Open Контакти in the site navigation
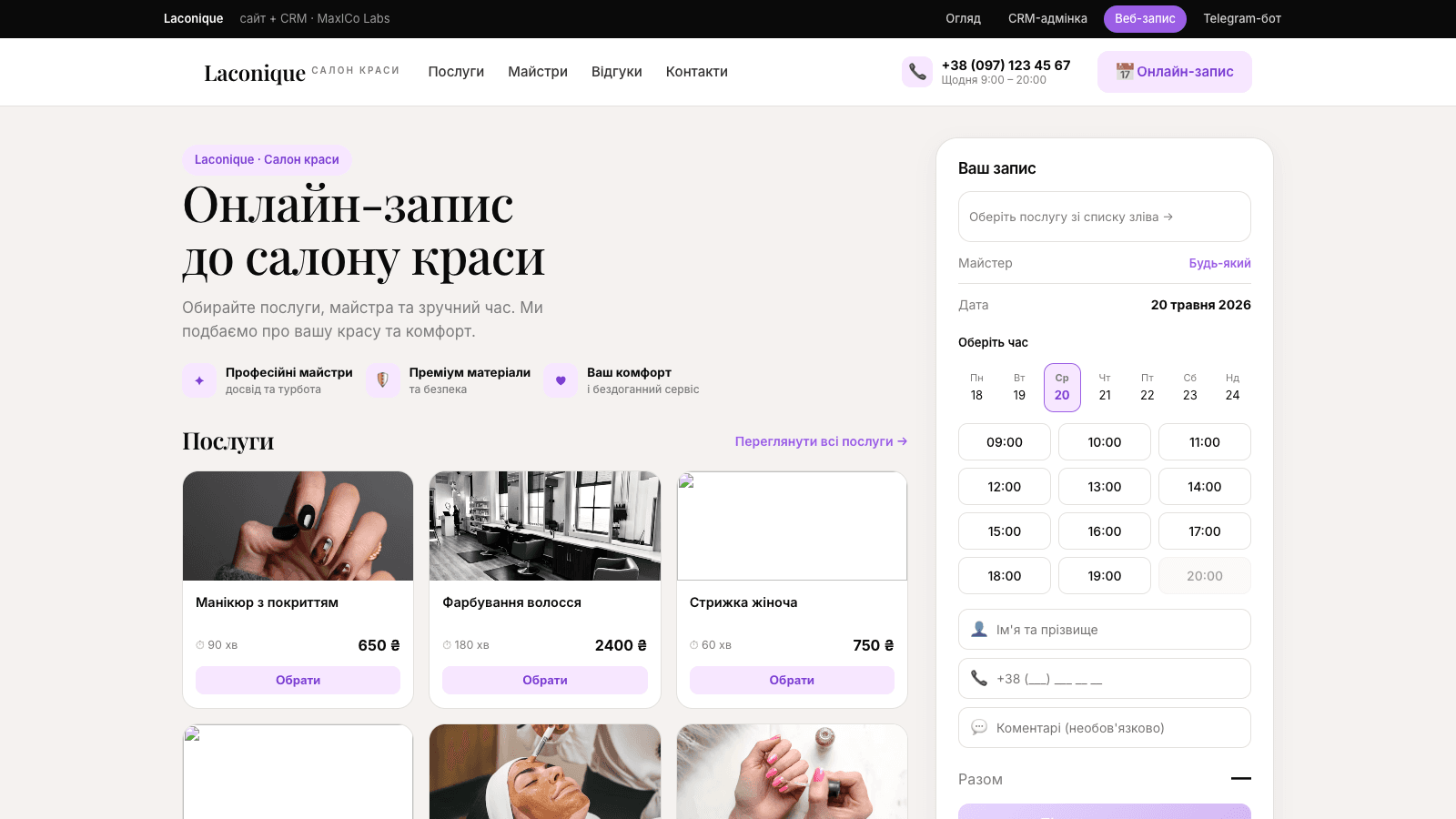The width and height of the screenshot is (1456, 819). (697, 72)
